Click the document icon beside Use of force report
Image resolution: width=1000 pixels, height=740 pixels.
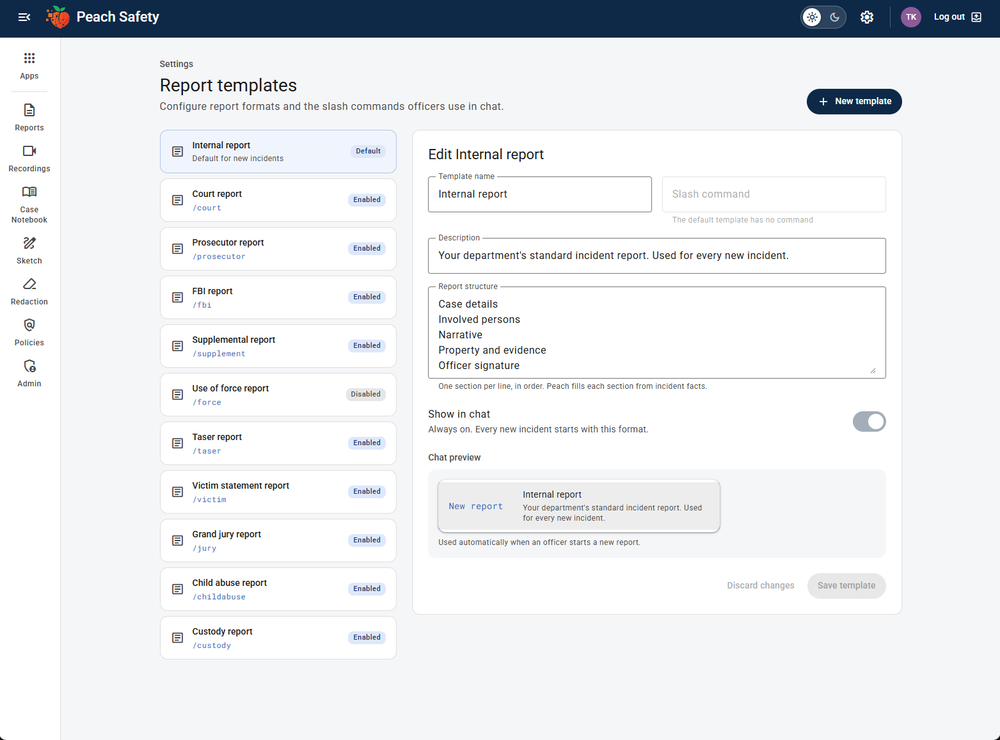pos(178,395)
